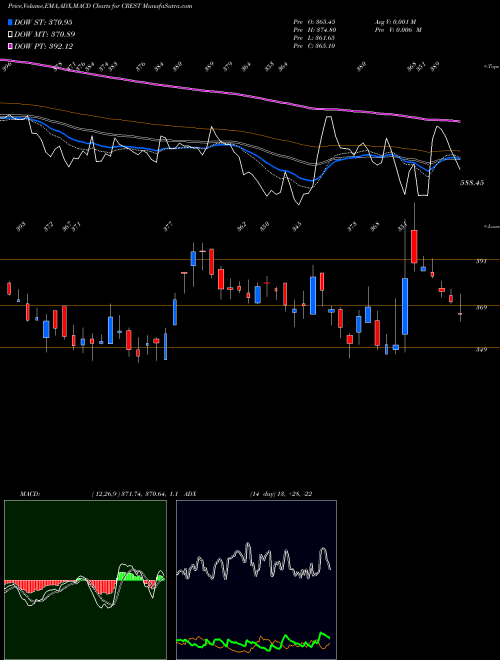Click the ADX '(14 day) 18, +28, -22' text
Image resolution: width=500 pixels, height=660 pixels.
[281, 494]
